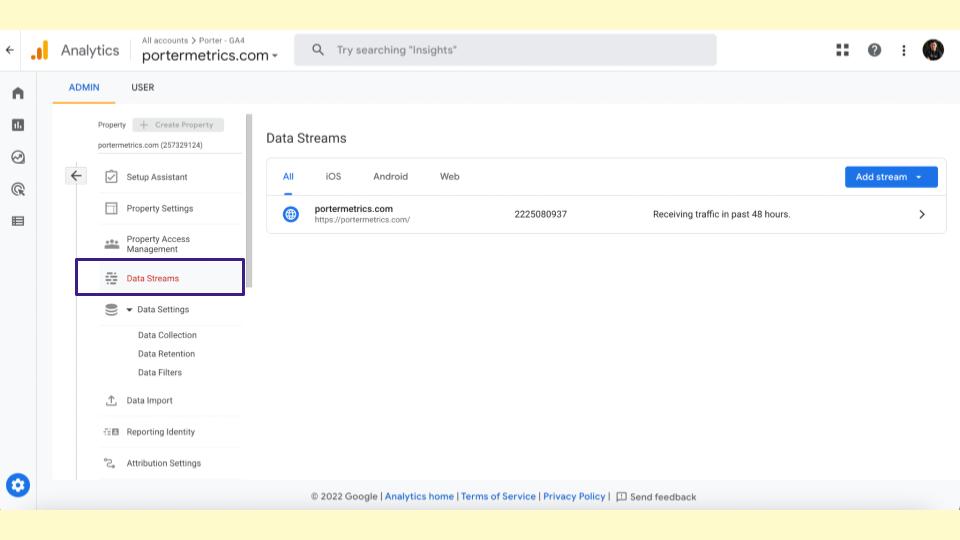The image size is (960, 540).
Task: Open the Help question mark icon
Action: pos(874,50)
